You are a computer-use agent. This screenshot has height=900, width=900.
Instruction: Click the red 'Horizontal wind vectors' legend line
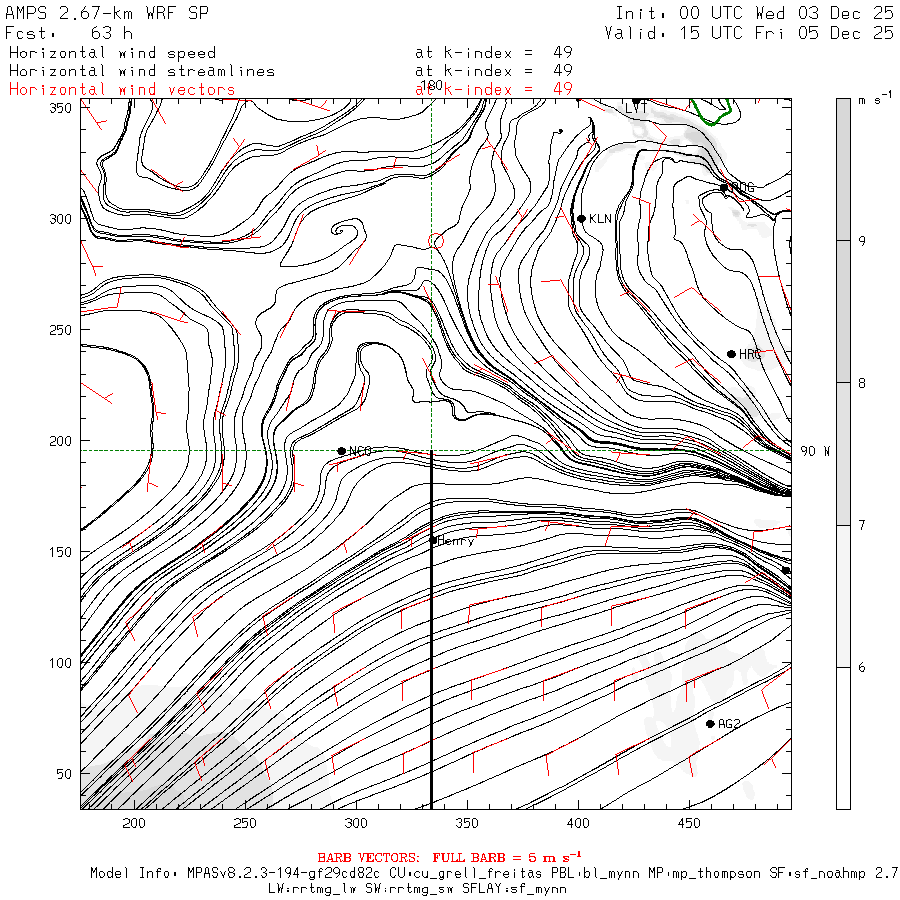point(122,90)
